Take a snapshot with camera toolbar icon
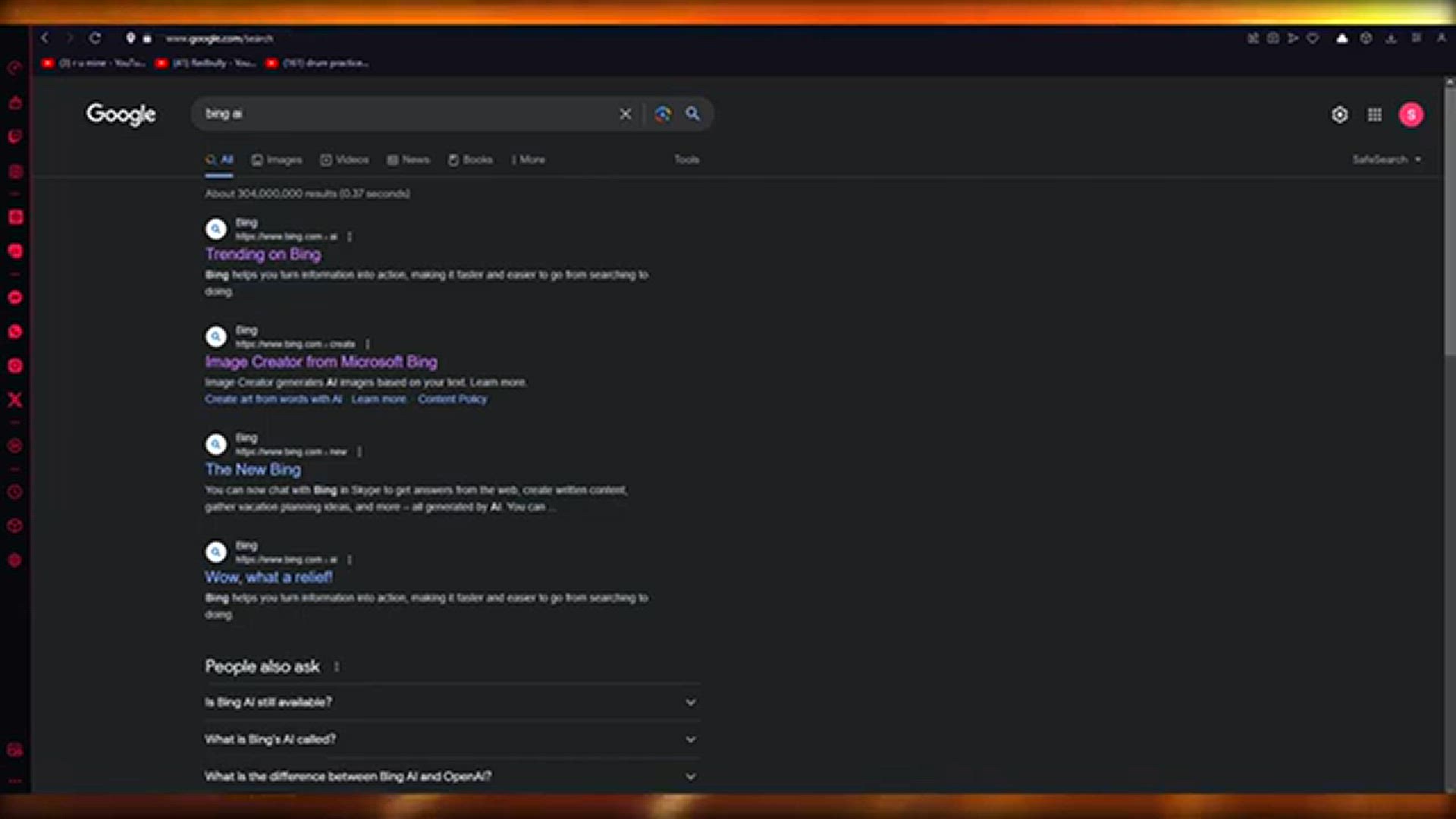This screenshot has width=1456, height=819. (x=1273, y=38)
